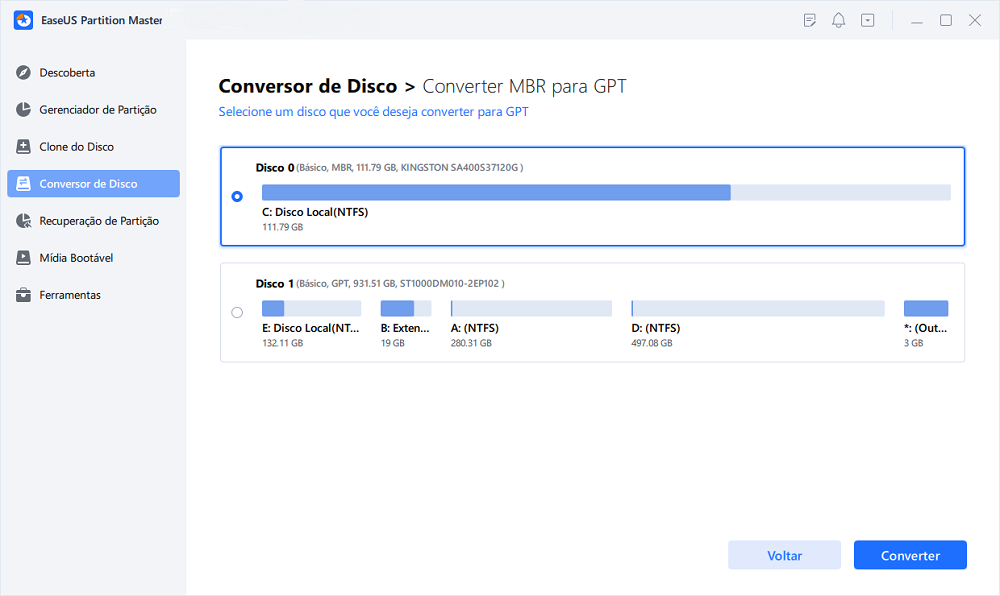
Task: Click the C: Disco Local(NTFS) label
Action: (315, 212)
